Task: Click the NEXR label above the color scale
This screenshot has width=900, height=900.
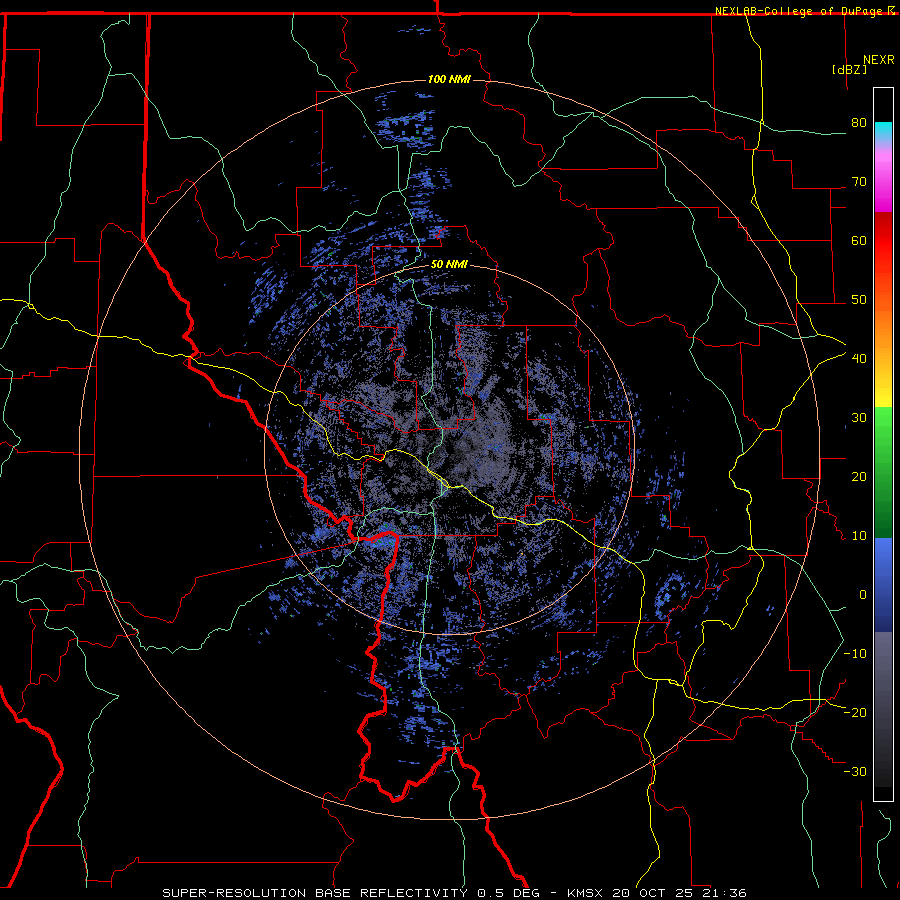Action: pyautogui.click(x=879, y=60)
